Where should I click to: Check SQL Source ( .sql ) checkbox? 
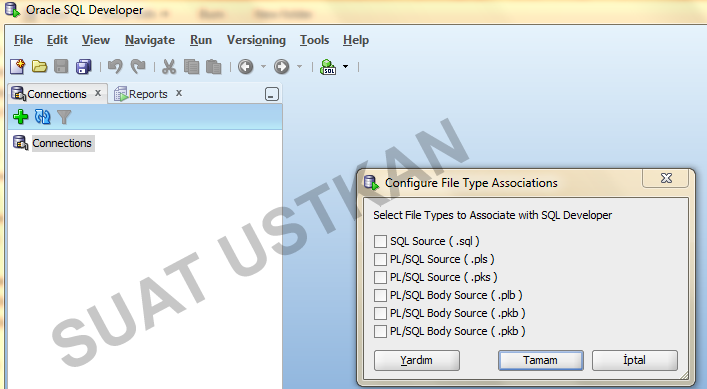[x=380, y=241]
